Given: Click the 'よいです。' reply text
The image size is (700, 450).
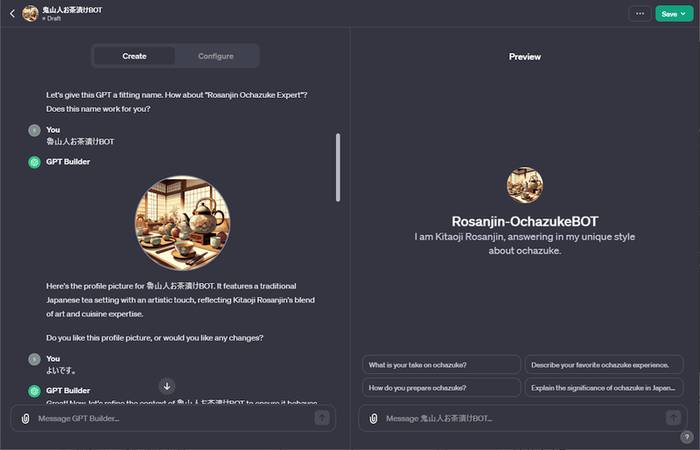Looking at the screenshot, I should 61,371.
